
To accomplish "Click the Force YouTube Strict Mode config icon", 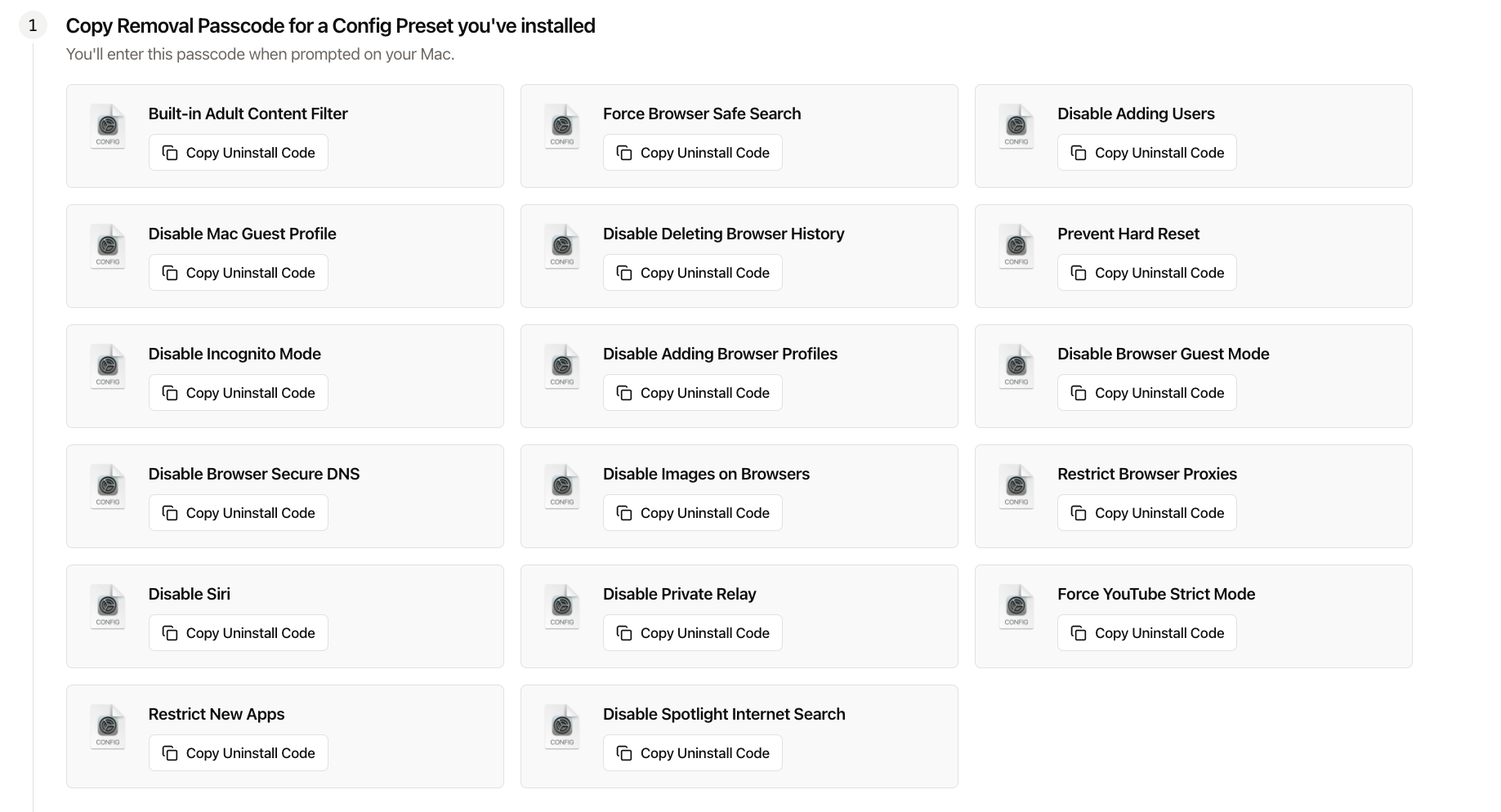I will (x=1016, y=607).
